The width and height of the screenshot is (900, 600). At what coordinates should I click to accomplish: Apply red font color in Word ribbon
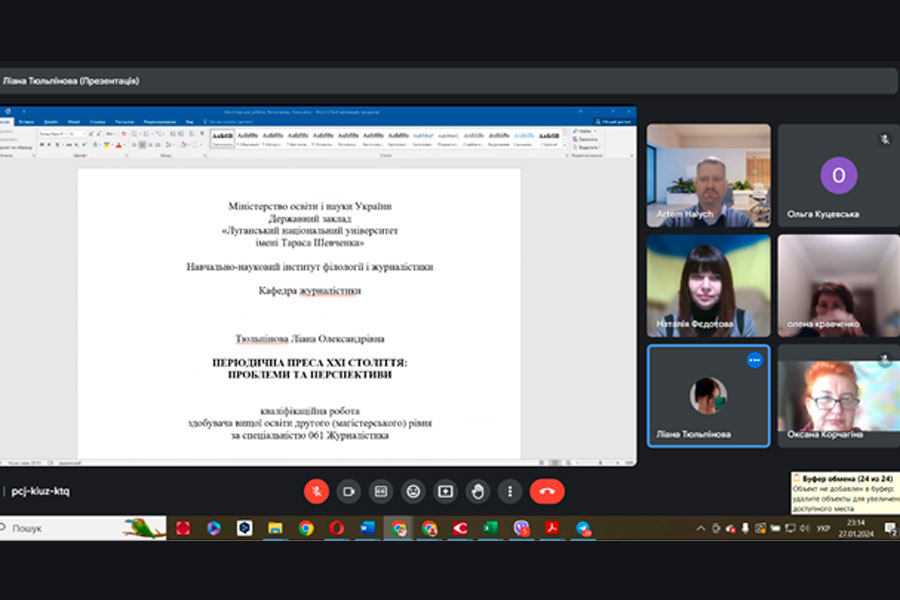(119, 145)
